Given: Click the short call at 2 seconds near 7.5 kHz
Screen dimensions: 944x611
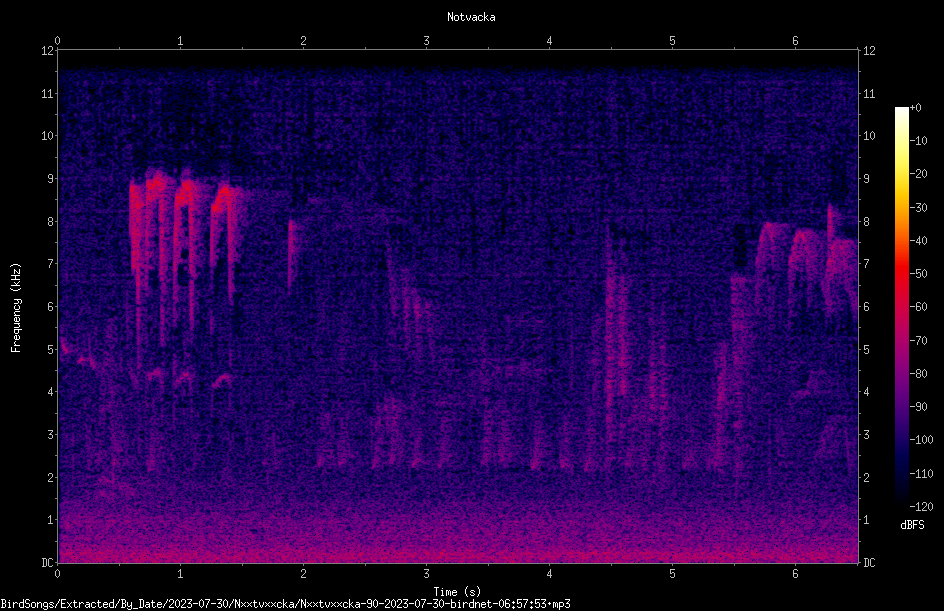Looking at the screenshot, I should [291, 253].
